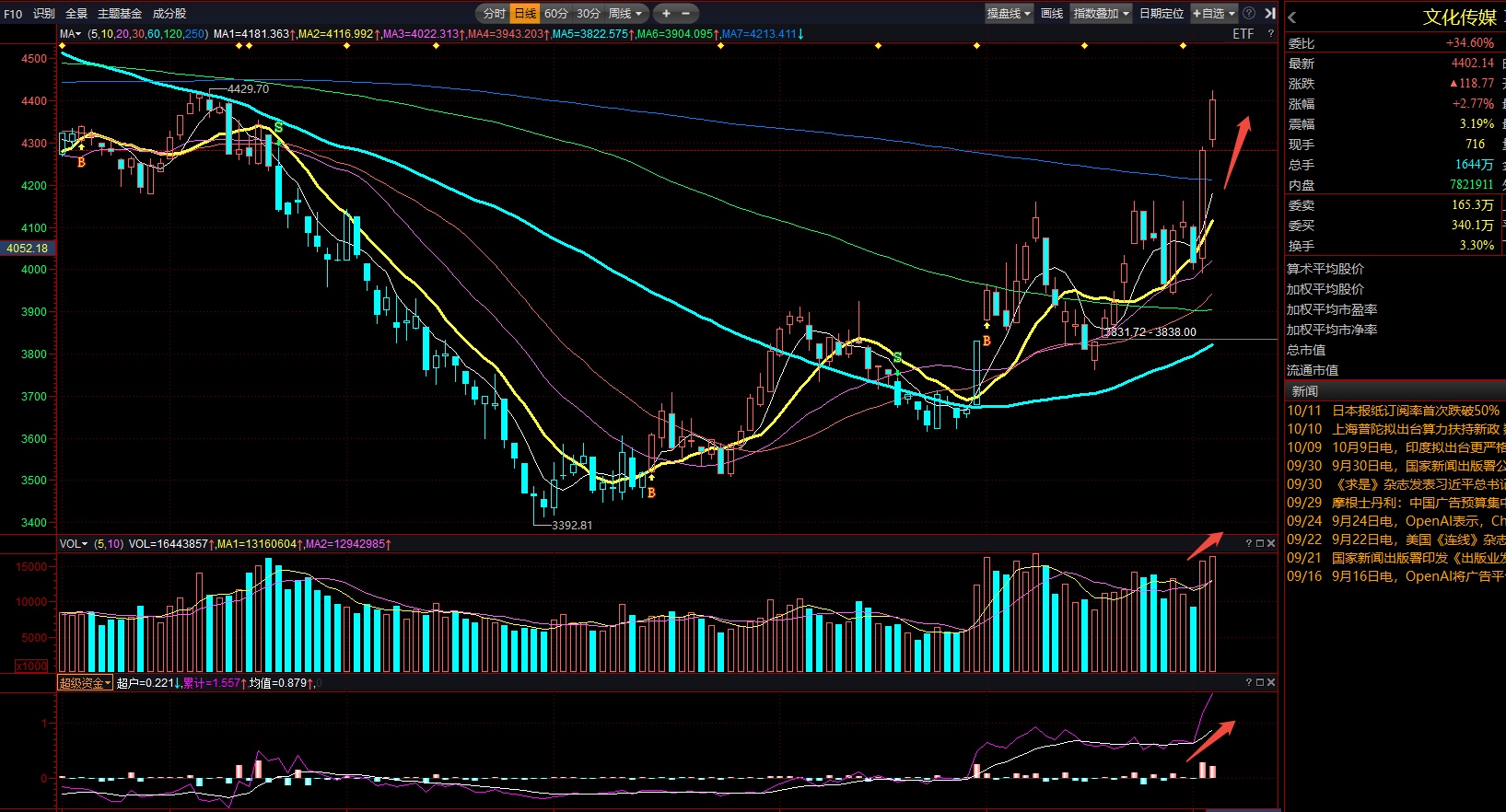Close the 超级资金 indicator panel
Viewport: 1506px width, 812px height.
pos(1271,683)
